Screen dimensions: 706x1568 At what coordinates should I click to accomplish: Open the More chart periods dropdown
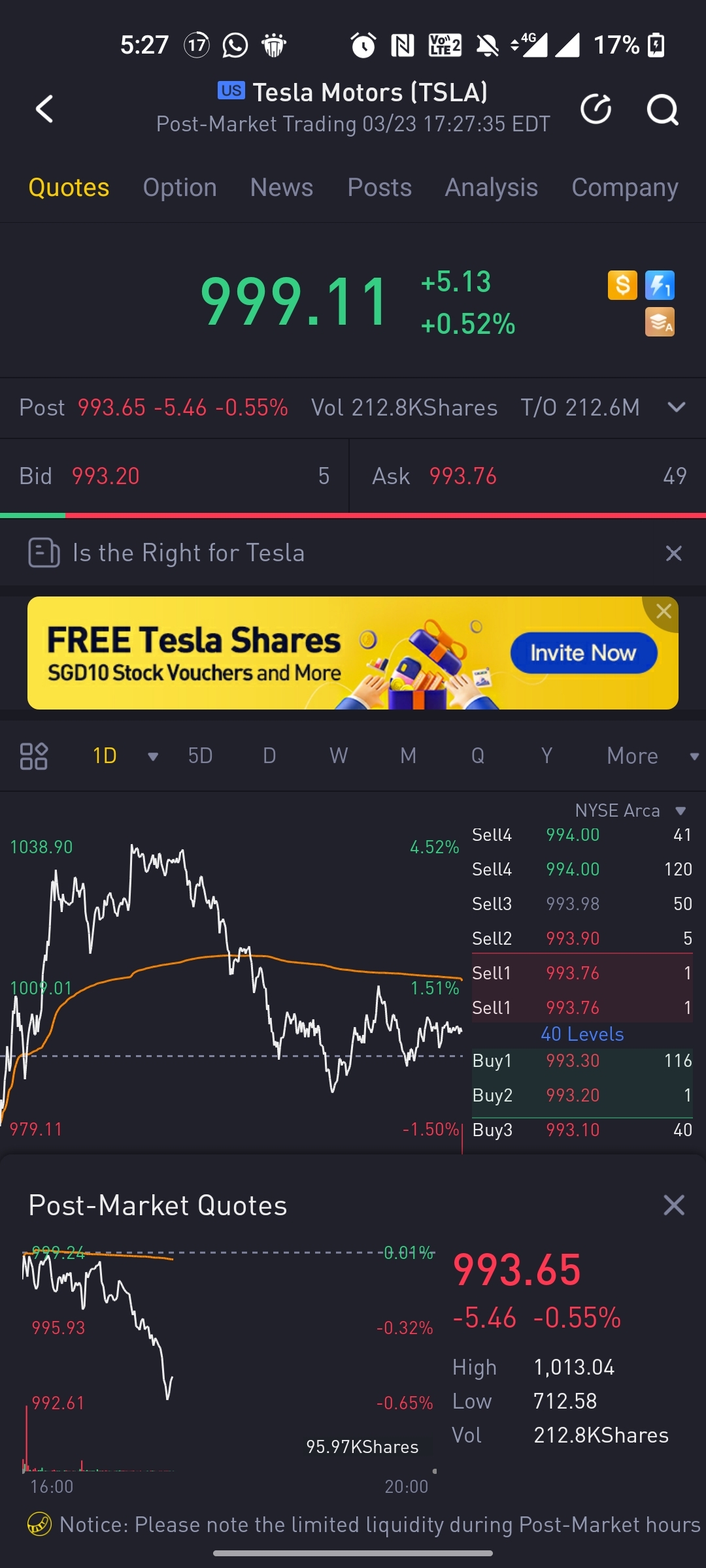[694, 757]
